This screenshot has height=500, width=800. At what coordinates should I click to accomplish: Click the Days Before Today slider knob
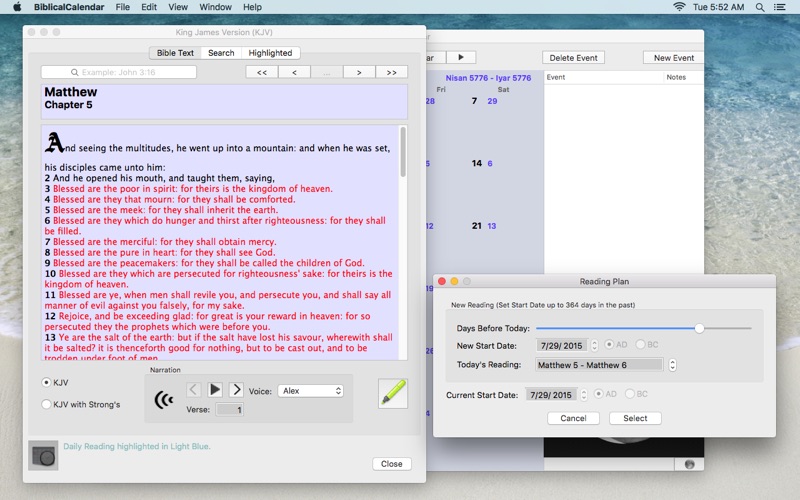699,328
